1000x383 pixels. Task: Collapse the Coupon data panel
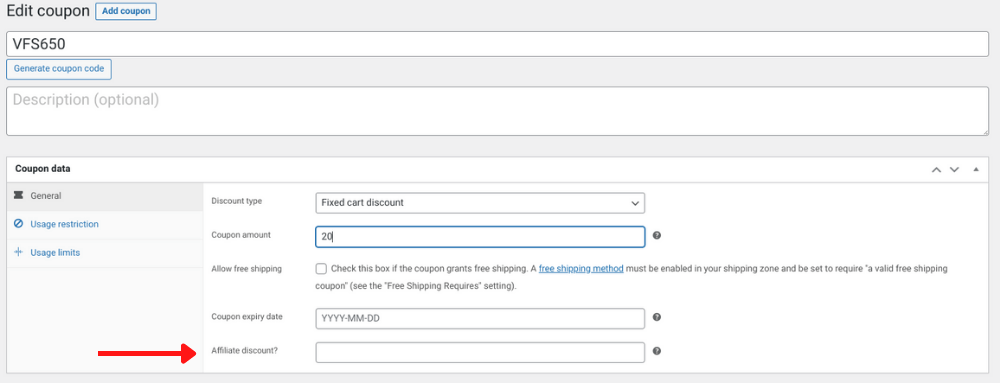(976, 170)
